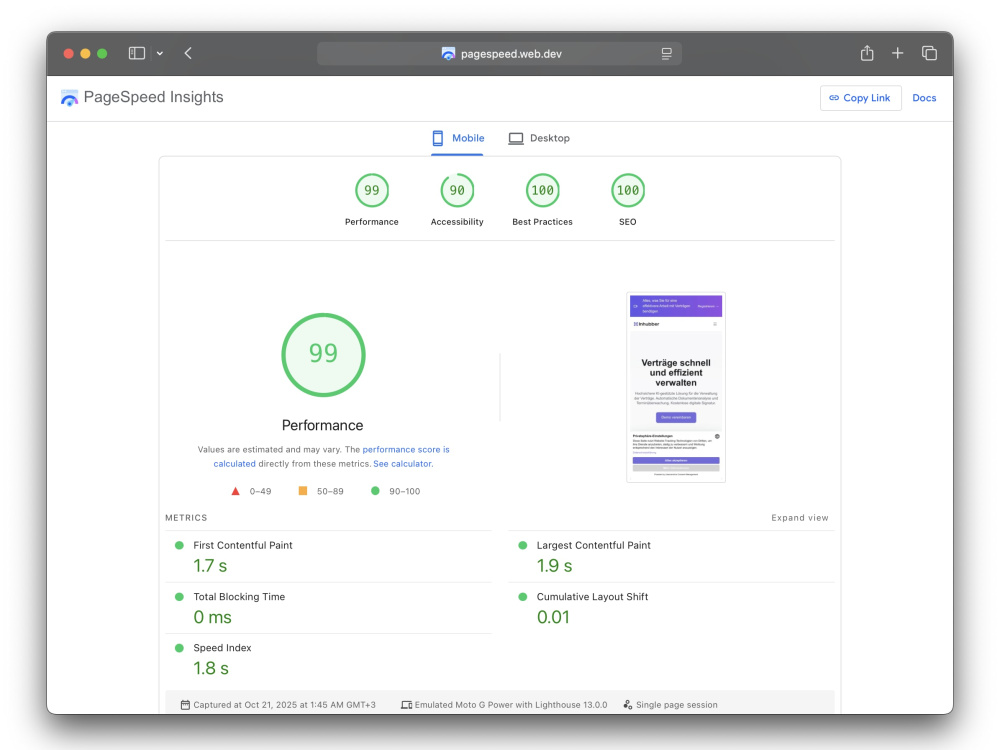Click the orange square 50–89 legend icon
The width and height of the screenshot is (1000, 750).
tap(303, 490)
